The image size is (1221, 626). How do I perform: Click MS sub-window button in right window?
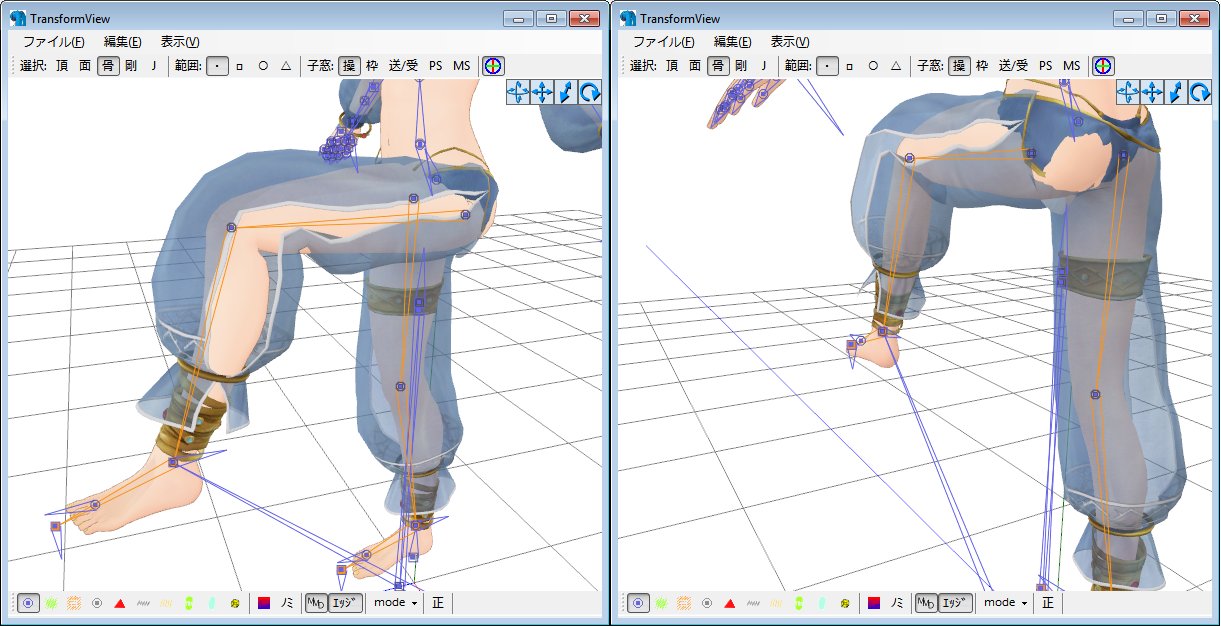click(x=1071, y=66)
